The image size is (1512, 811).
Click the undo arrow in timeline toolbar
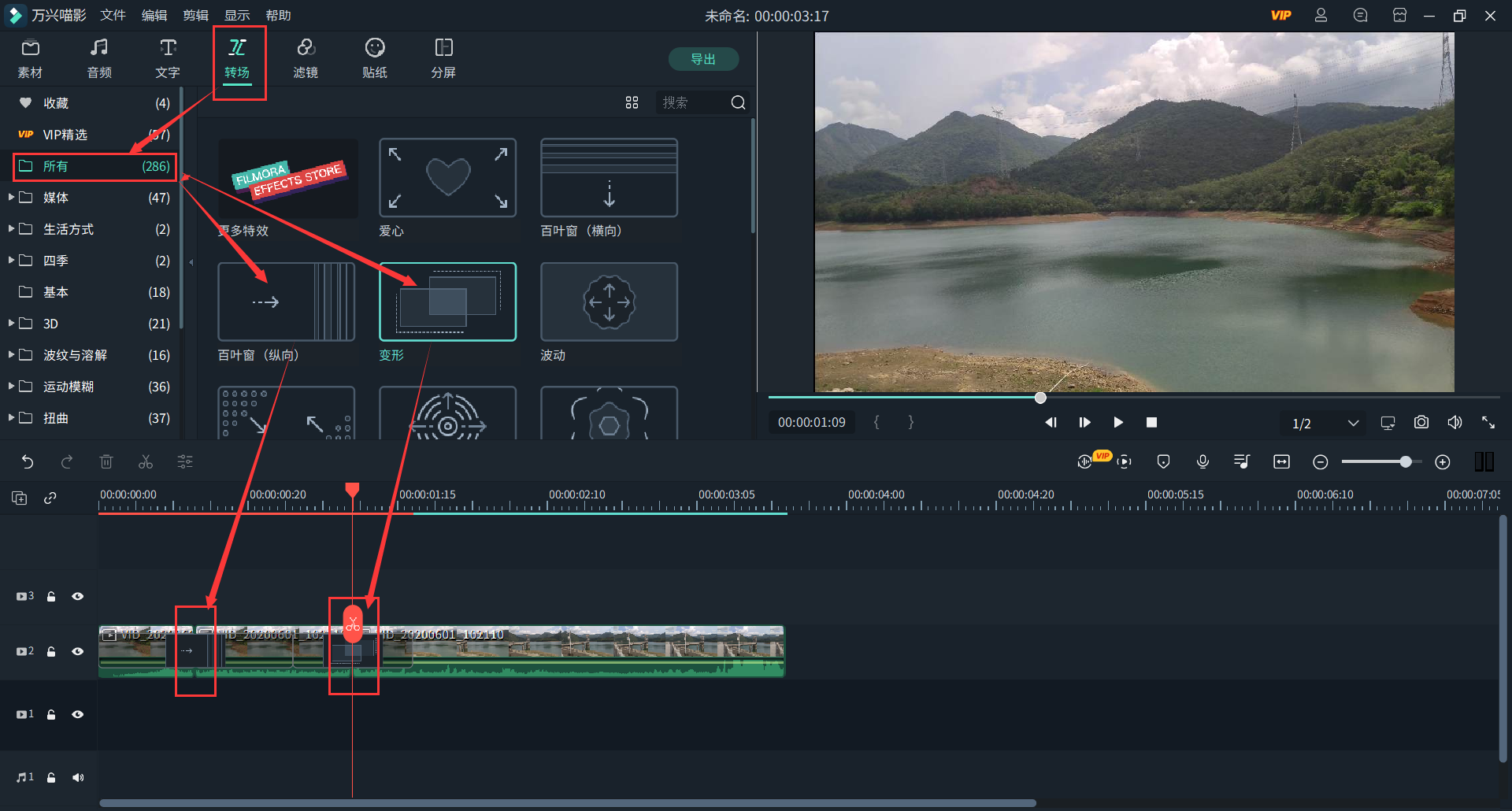[x=28, y=462]
